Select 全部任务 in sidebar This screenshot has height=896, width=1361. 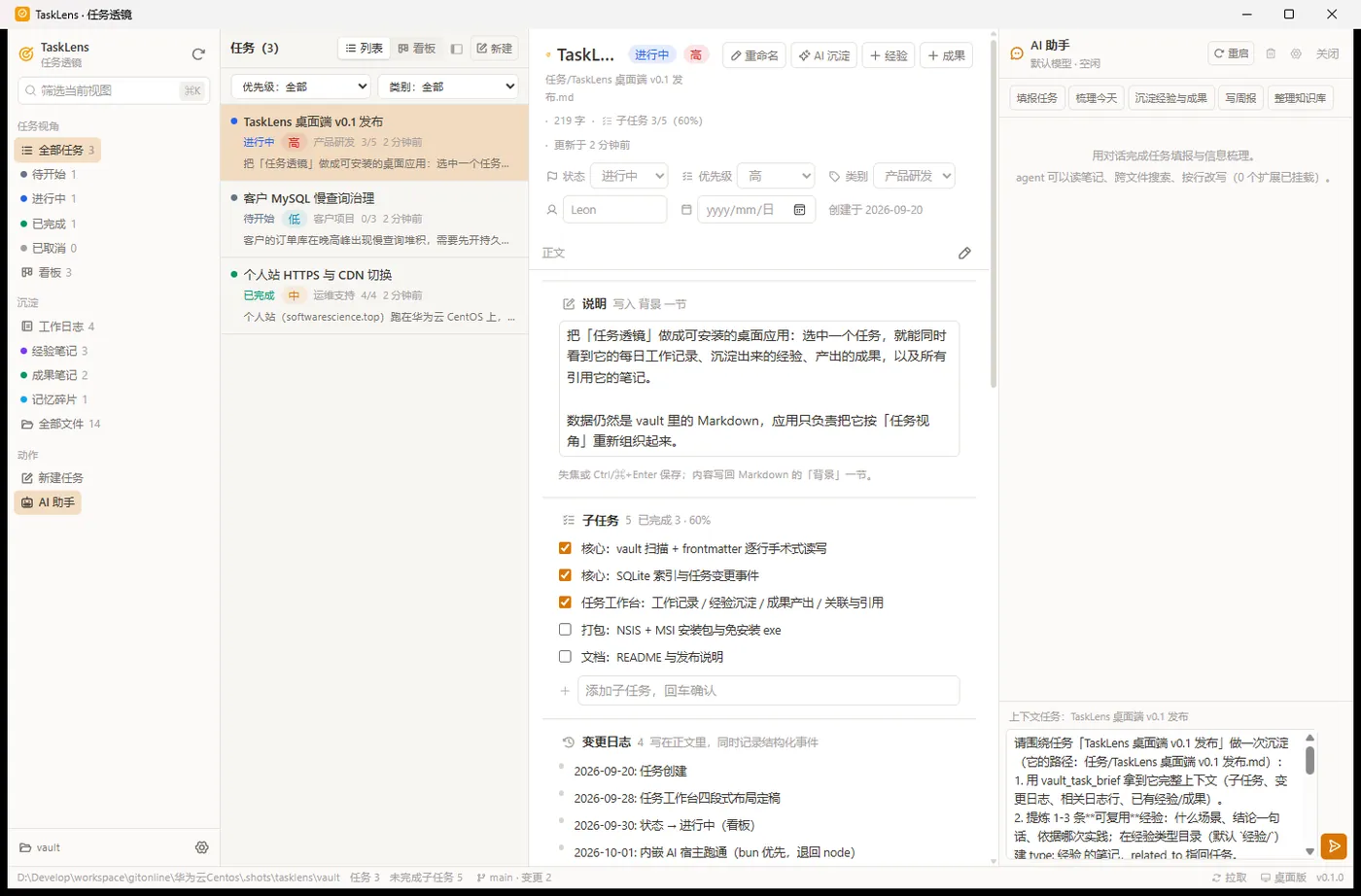pos(57,151)
